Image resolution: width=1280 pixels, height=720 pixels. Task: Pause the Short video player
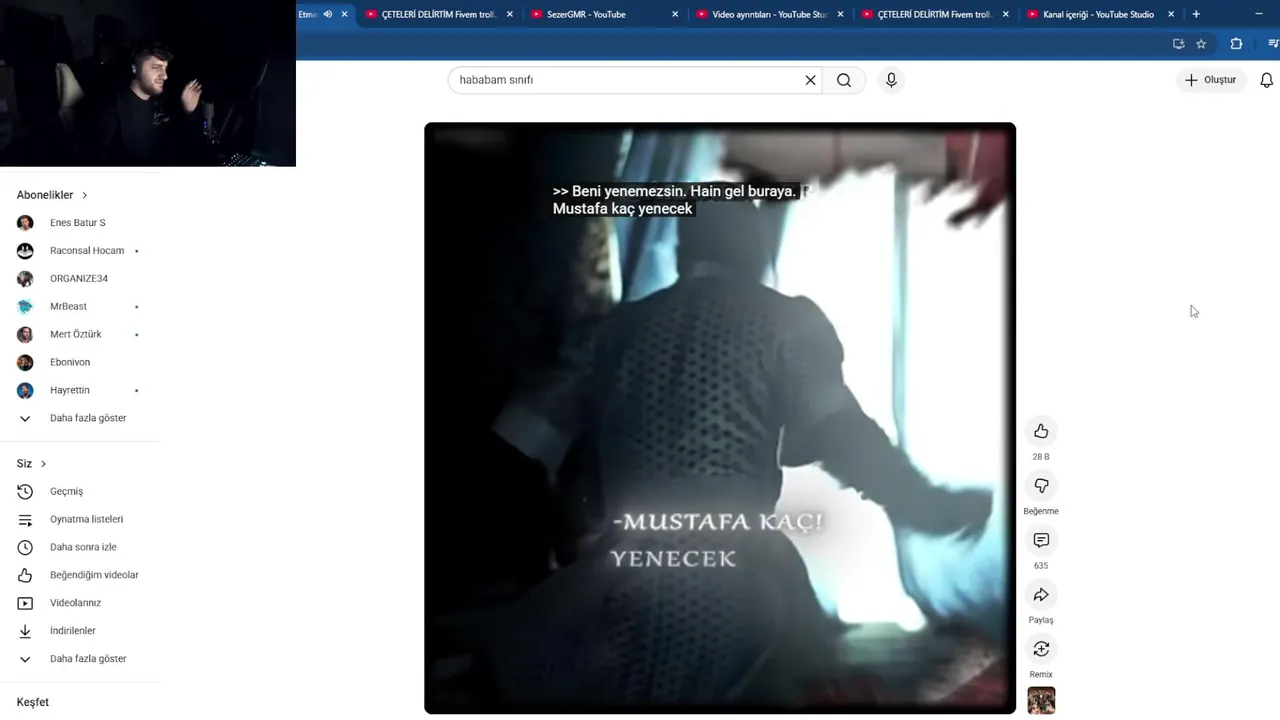720,418
